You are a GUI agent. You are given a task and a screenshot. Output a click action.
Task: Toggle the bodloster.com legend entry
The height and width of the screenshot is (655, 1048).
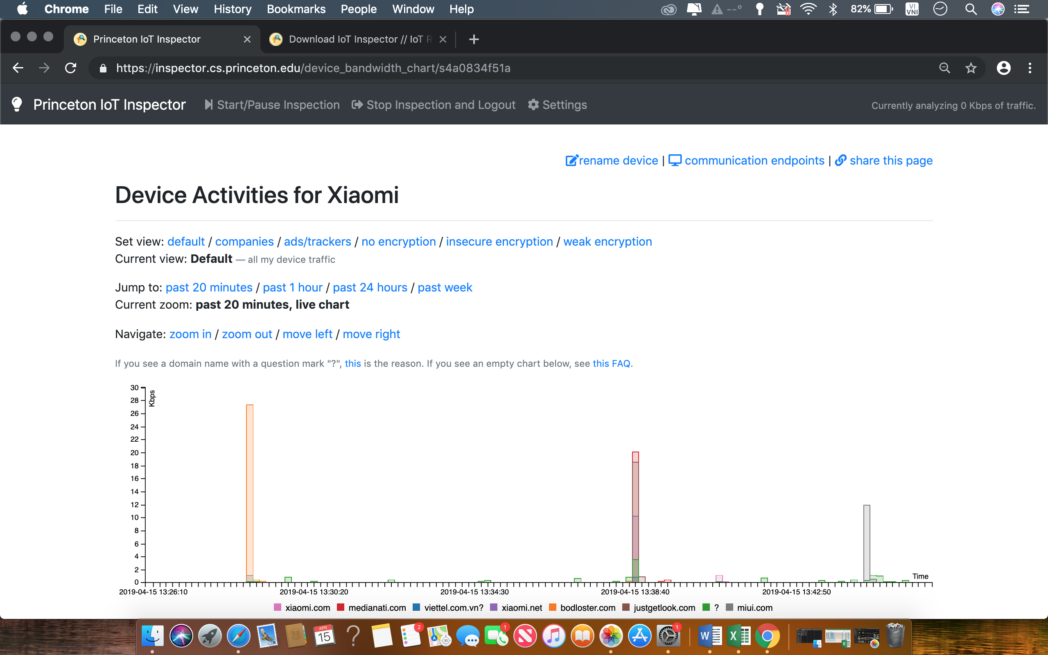point(582,608)
